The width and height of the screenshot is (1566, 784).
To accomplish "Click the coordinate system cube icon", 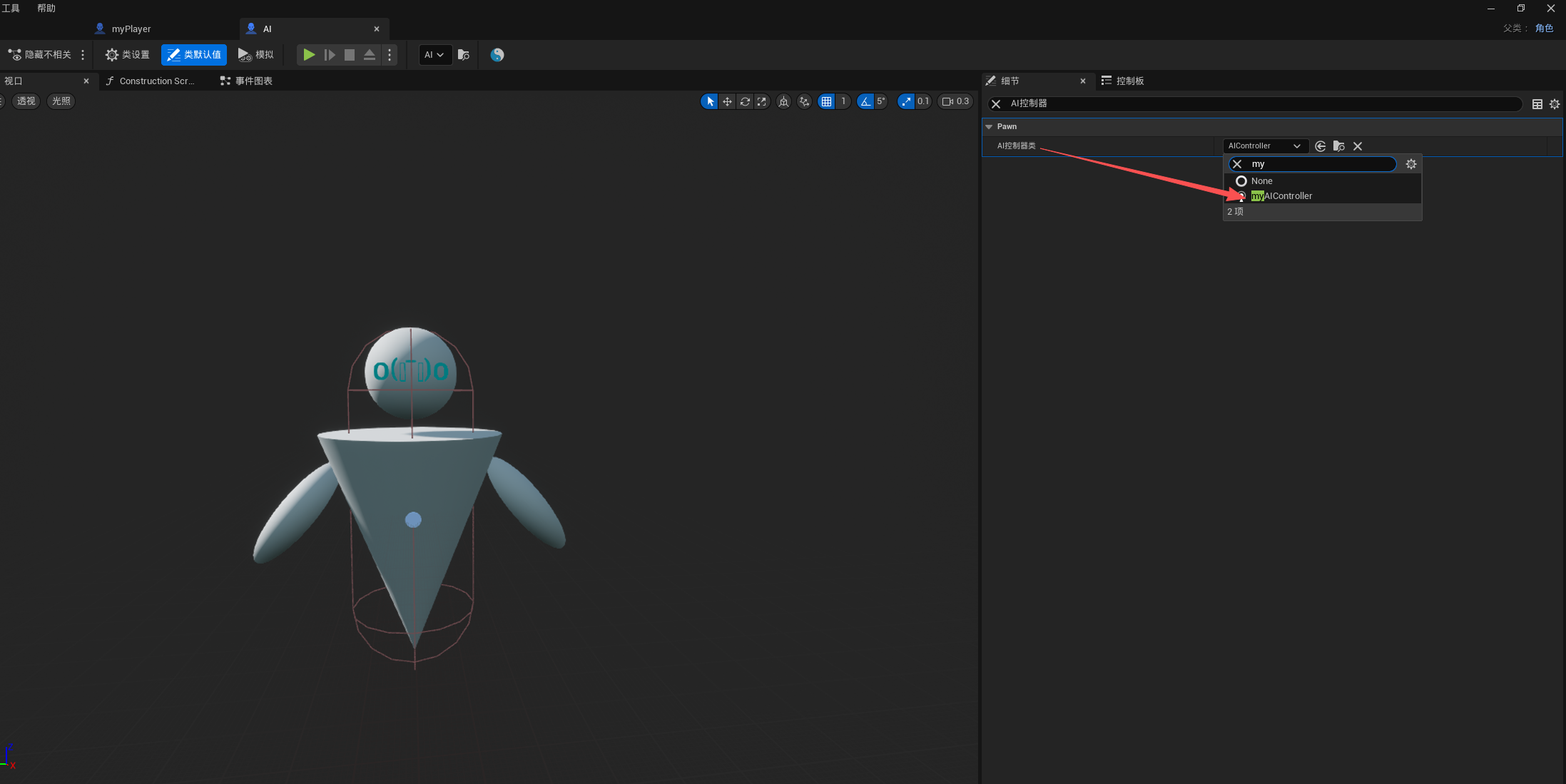I will click(x=783, y=101).
